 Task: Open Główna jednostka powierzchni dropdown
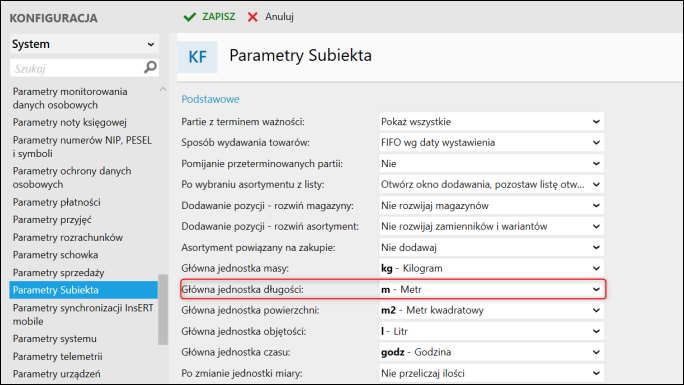pos(491,310)
